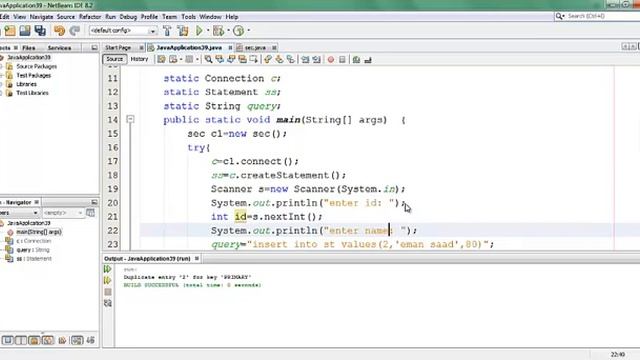Switch to the History view button

point(139,59)
